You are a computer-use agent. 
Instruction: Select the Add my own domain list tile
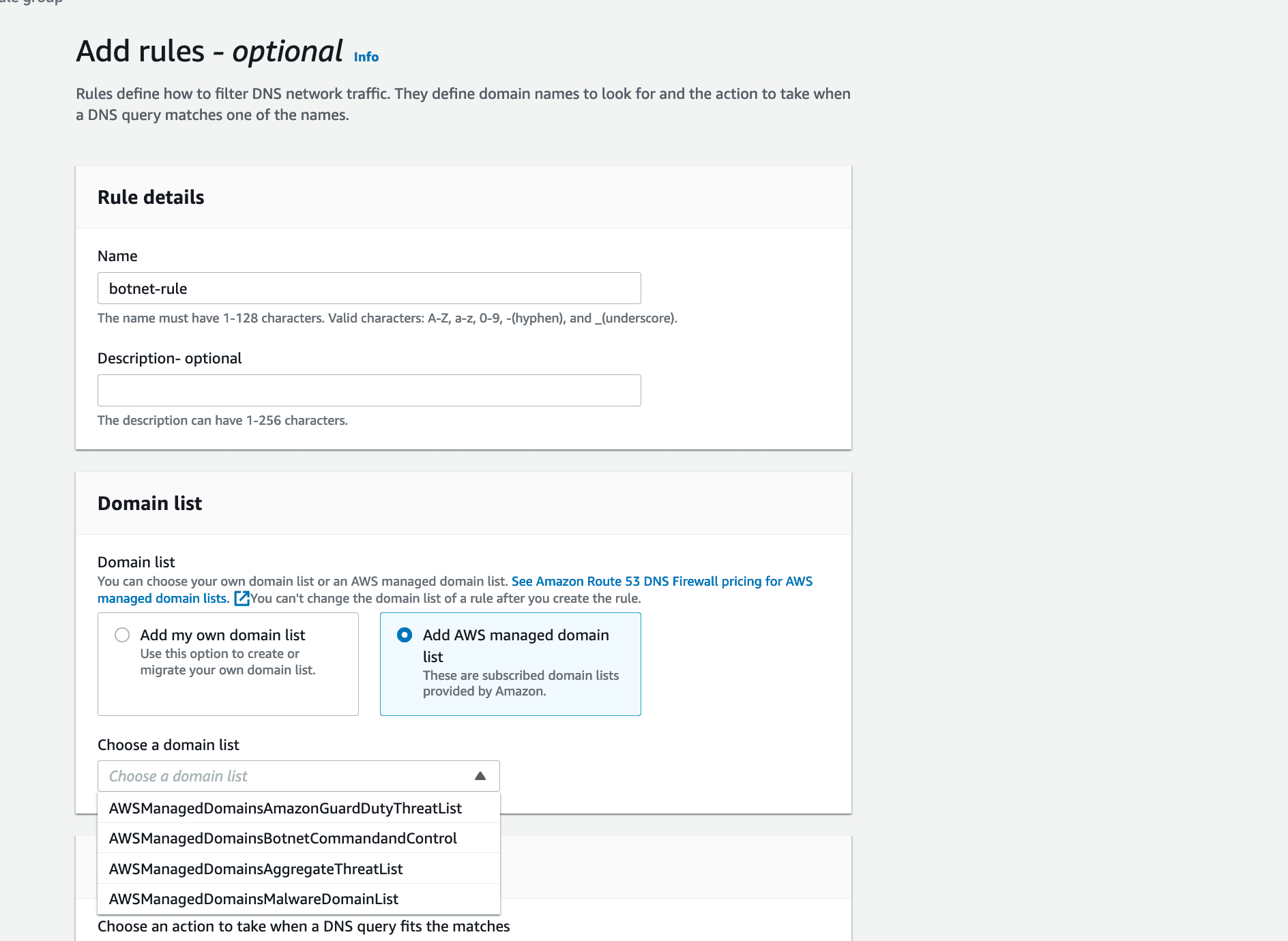click(228, 664)
